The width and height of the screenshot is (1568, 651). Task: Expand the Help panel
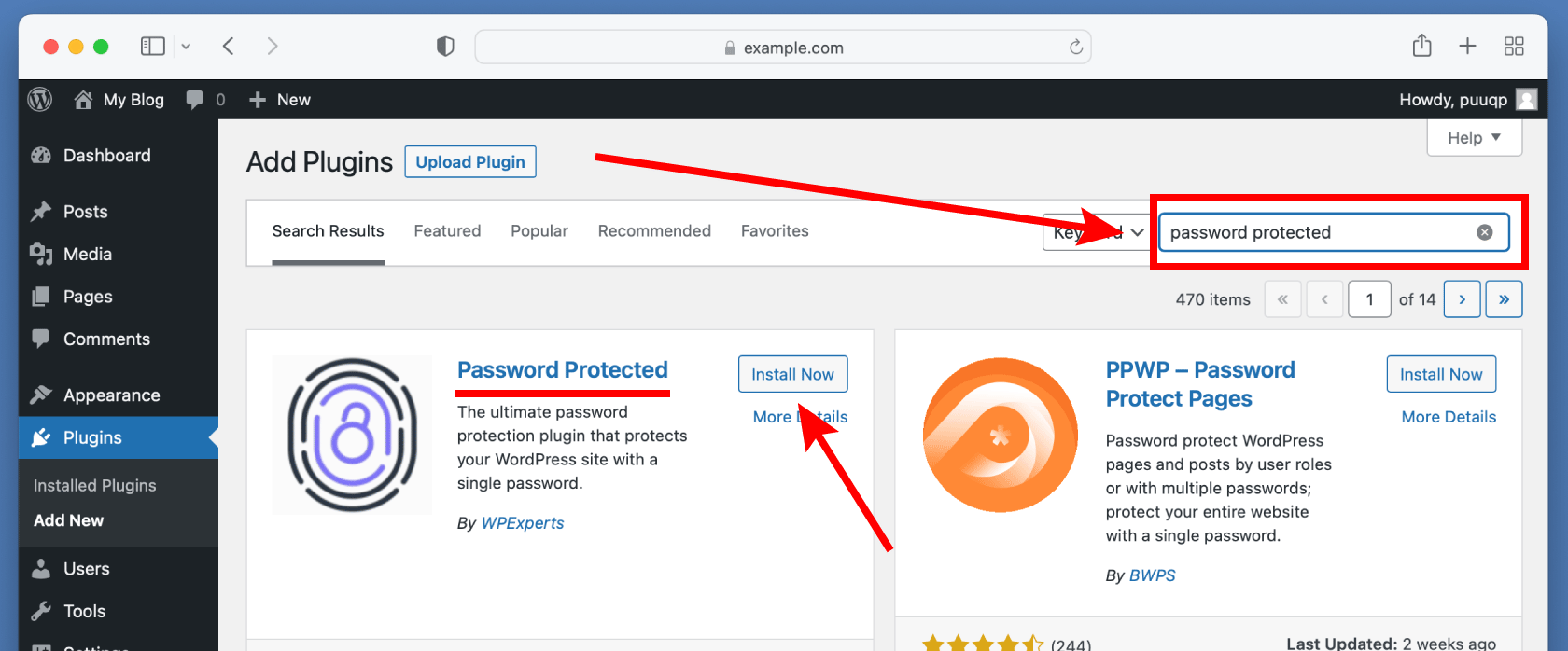click(x=1475, y=138)
